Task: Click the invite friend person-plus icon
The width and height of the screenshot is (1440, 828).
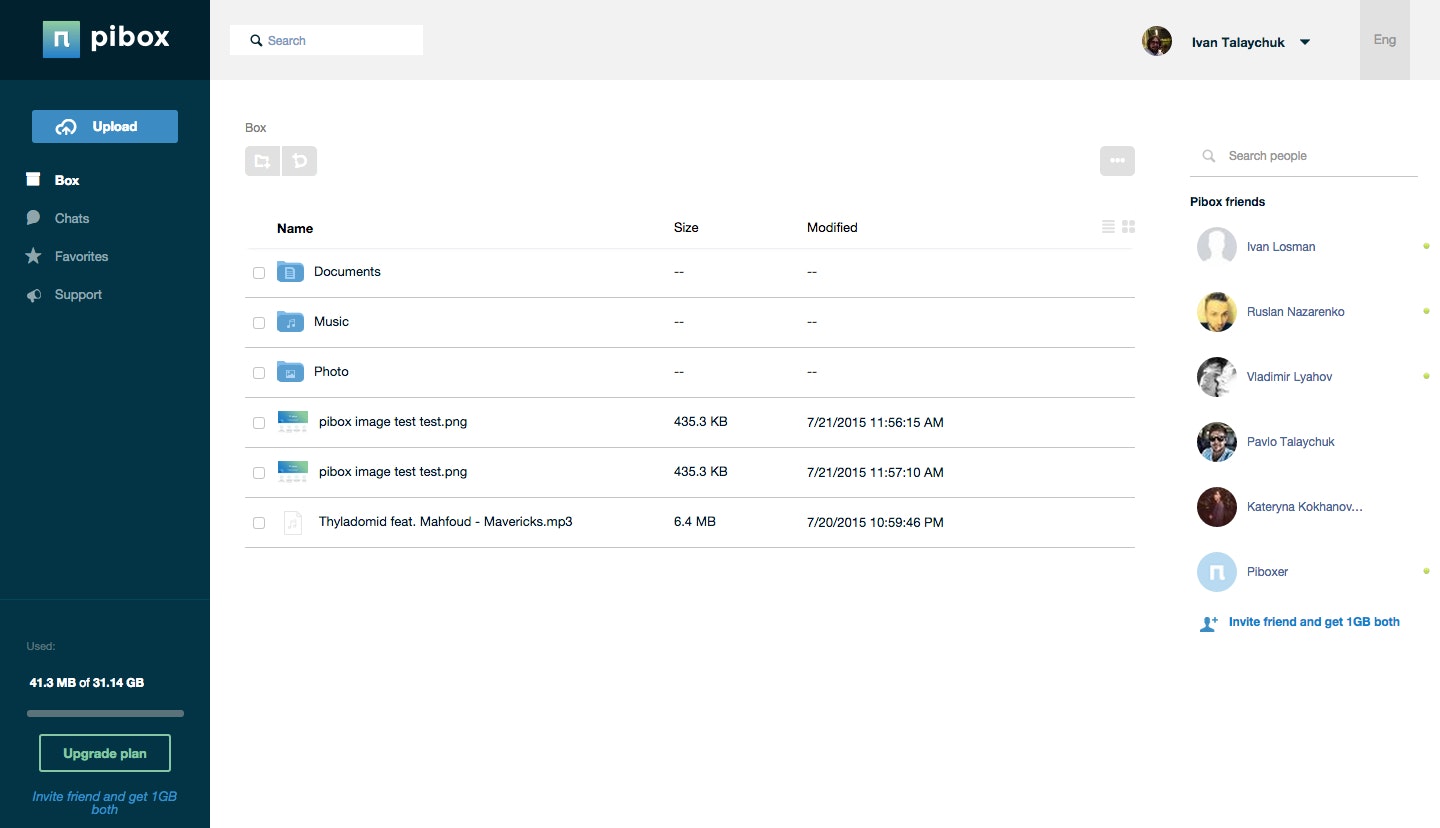Action: [1208, 623]
